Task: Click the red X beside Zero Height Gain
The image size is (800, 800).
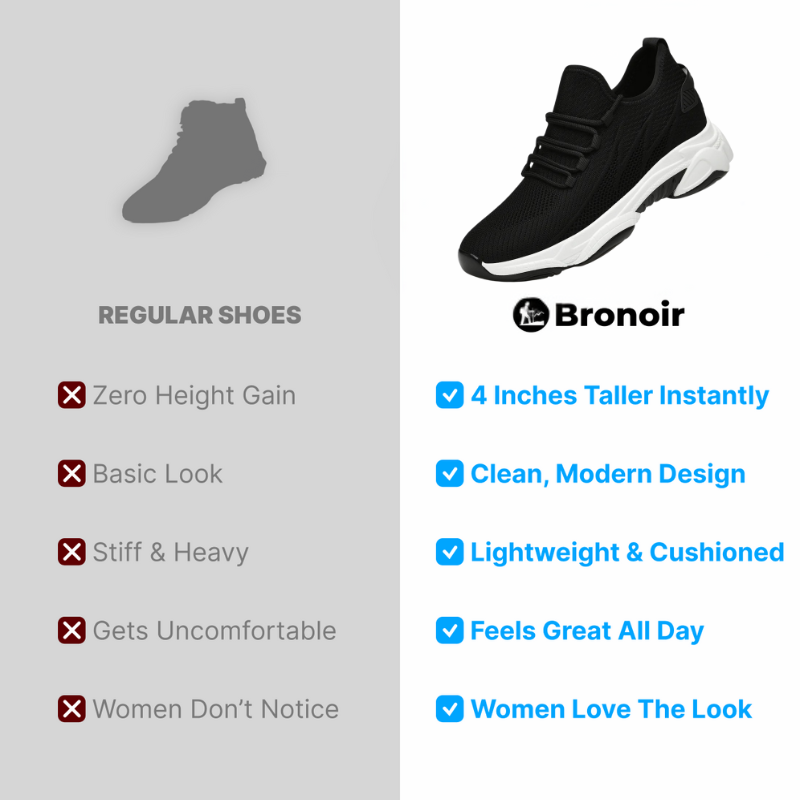Action: click(71, 395)
